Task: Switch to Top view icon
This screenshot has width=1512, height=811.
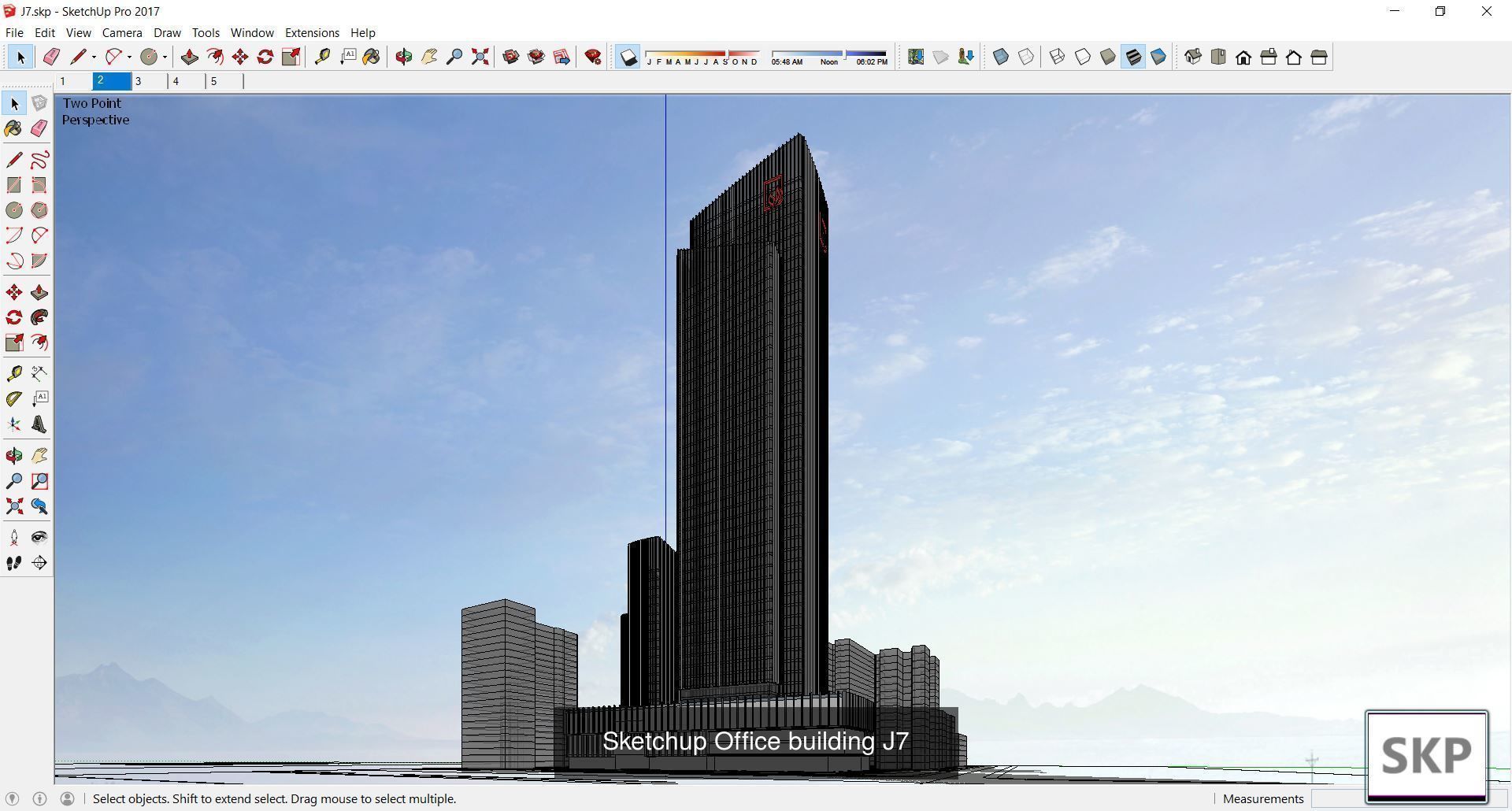Action: [1218, 57]
